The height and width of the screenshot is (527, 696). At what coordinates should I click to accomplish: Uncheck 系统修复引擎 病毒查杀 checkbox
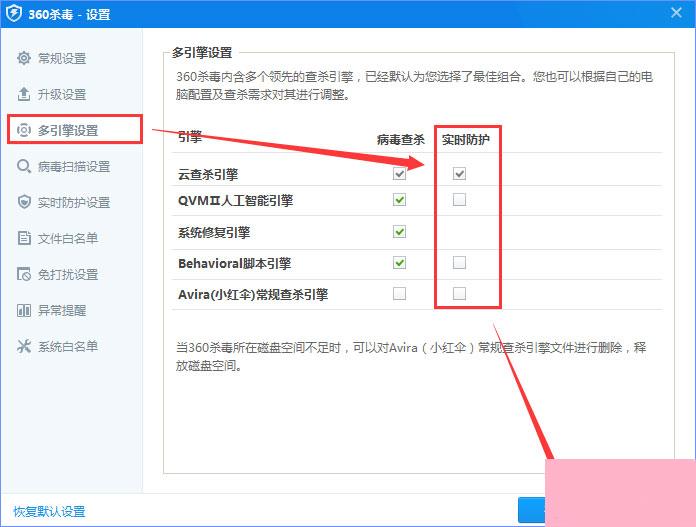point(399,232)
